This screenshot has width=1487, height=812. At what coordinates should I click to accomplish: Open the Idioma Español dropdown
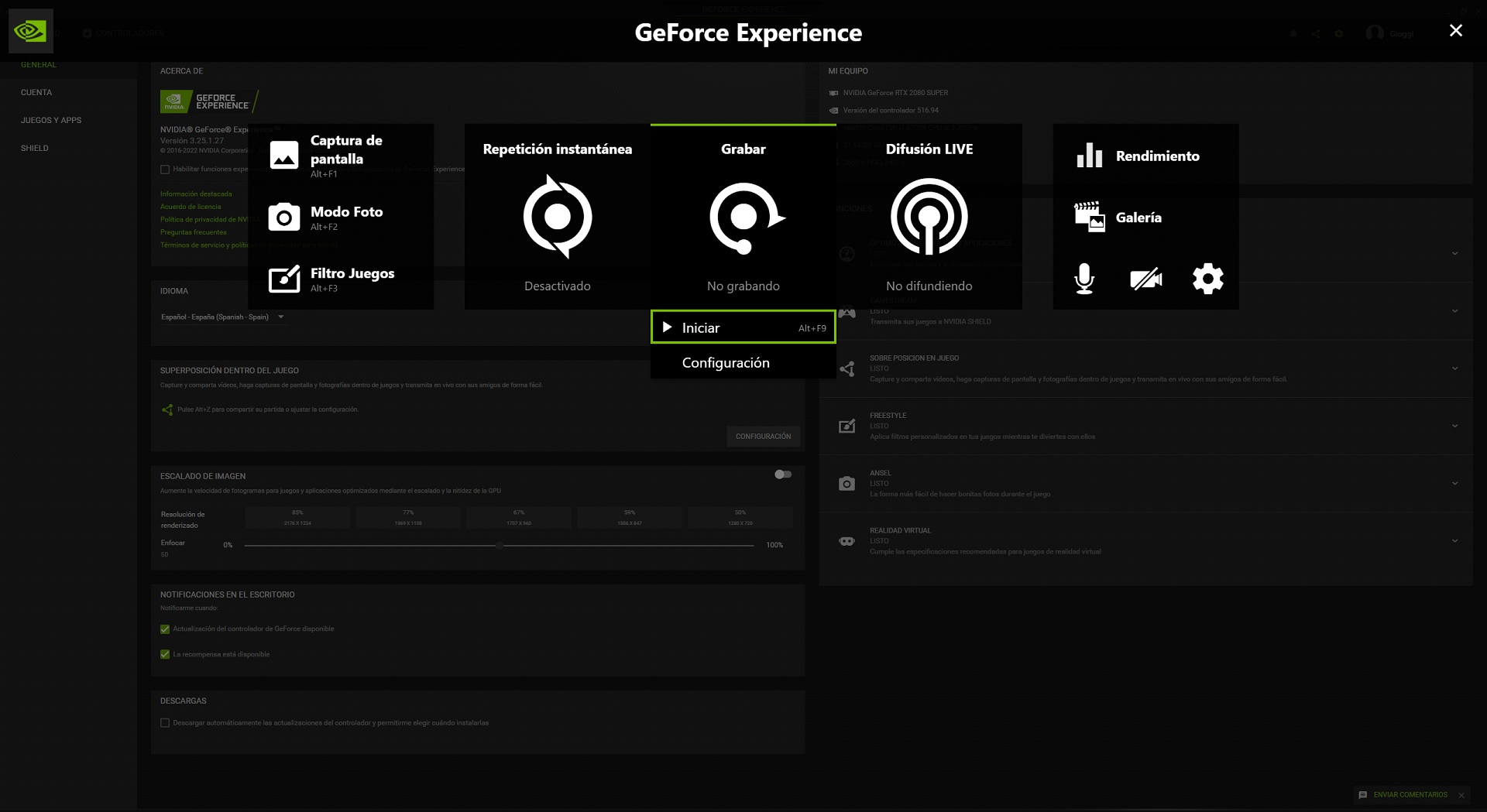pos(223,317)
